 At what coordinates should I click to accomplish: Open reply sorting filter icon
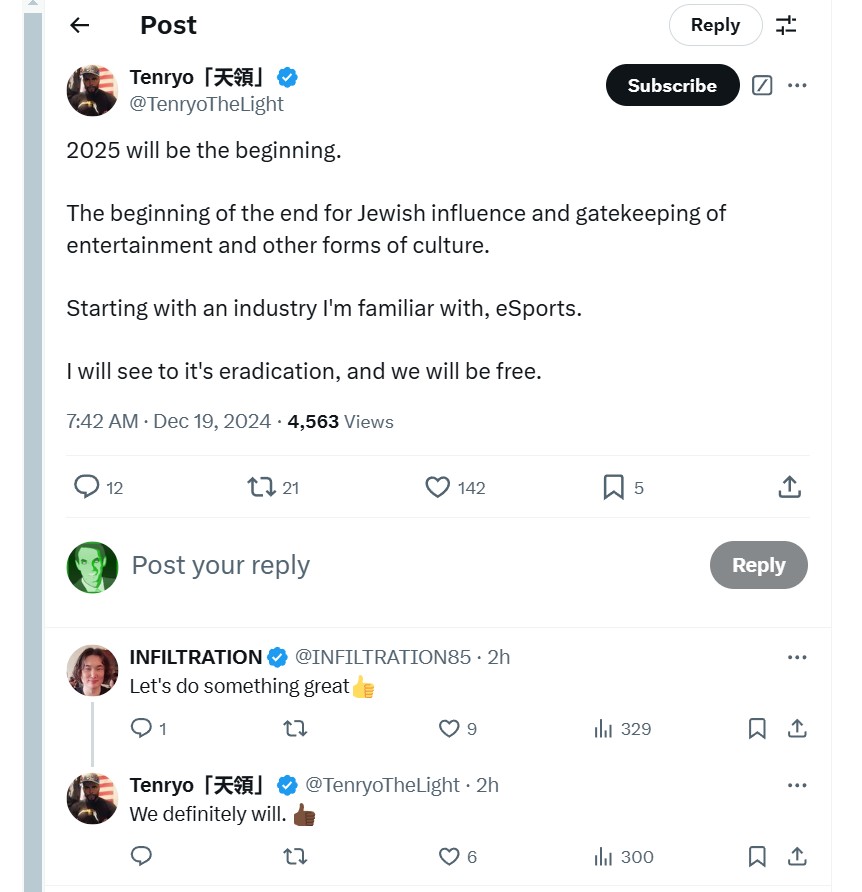(787, 26)
